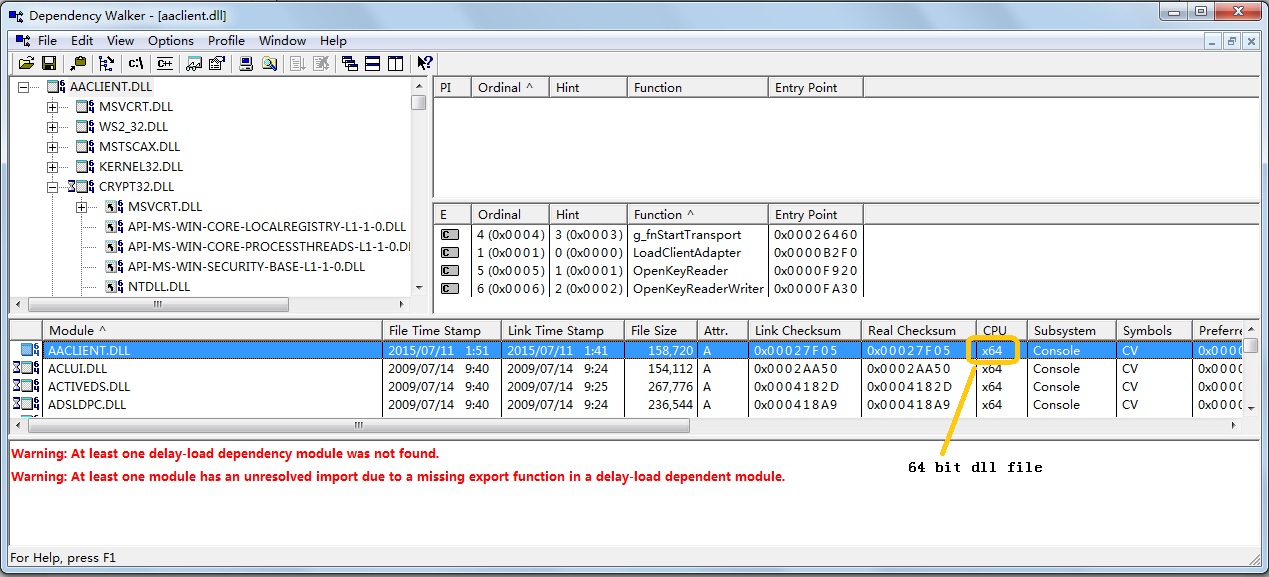
Task: Sort by Subsystem column header
Action: click(x=1071, y=330)
